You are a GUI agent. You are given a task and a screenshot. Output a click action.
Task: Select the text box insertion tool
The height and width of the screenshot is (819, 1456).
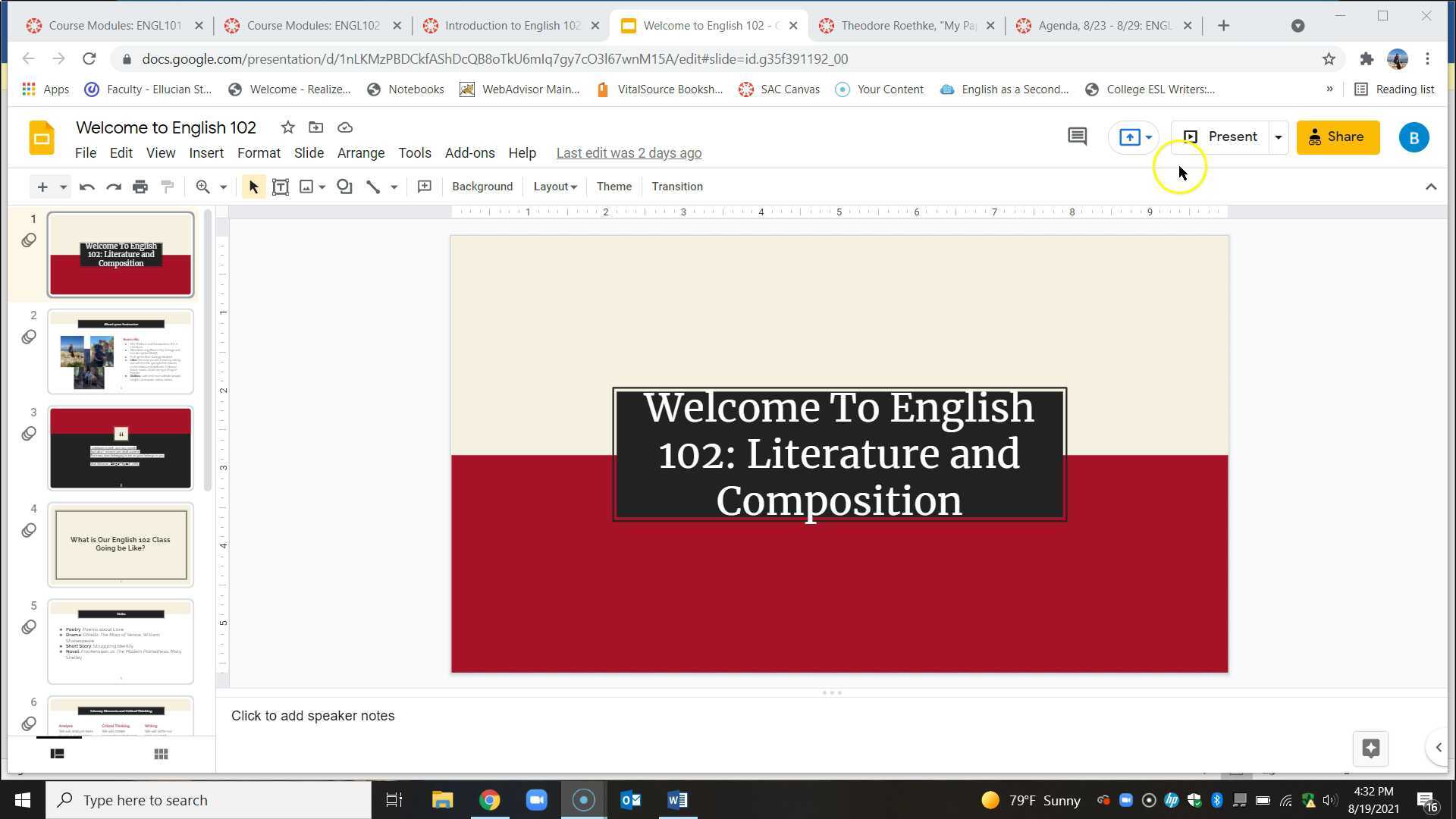281,187
